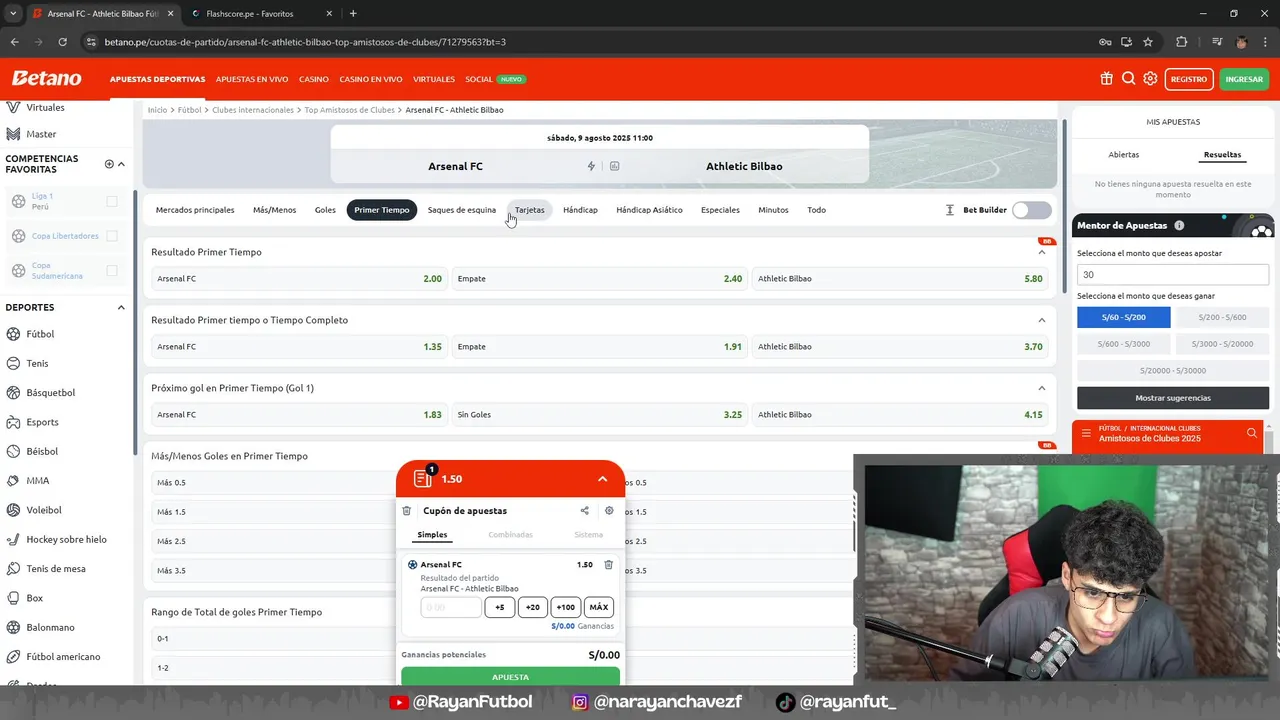Image resolution: width=1280 pixels, height=720 pixels.
Task: Open the browser tab search dropdown
Action: 13,14
